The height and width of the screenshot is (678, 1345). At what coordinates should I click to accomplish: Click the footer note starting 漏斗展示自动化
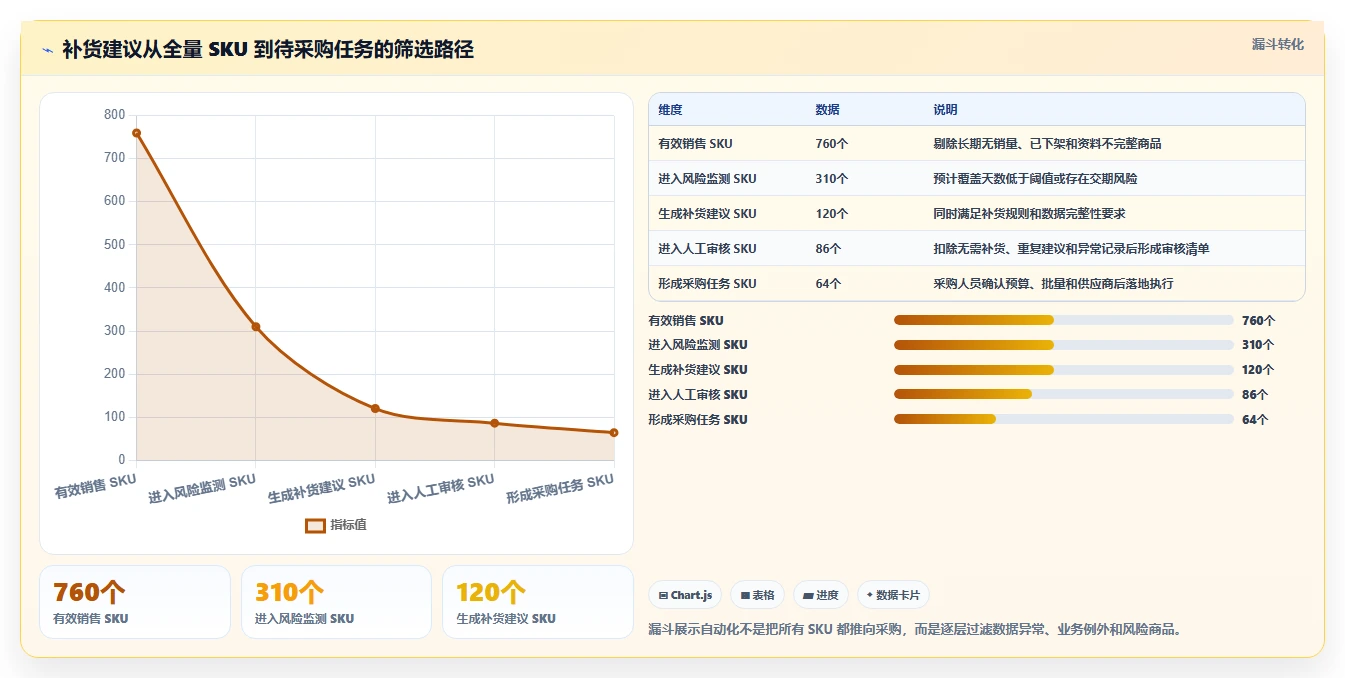(x=915, y=630)
